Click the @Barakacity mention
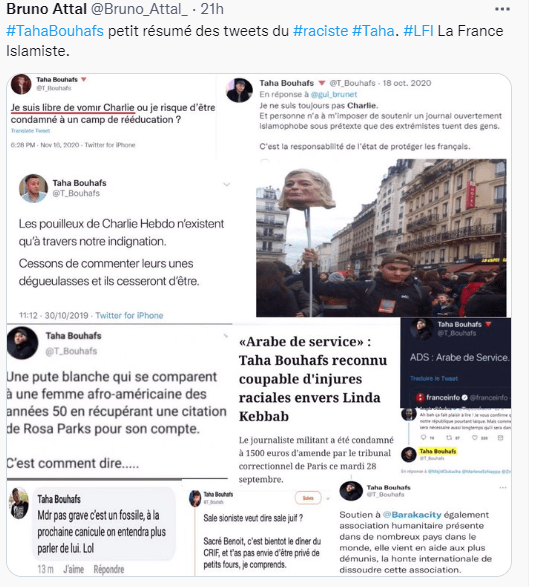This screenshot has width=535, height=587. (x=411, y=515)
